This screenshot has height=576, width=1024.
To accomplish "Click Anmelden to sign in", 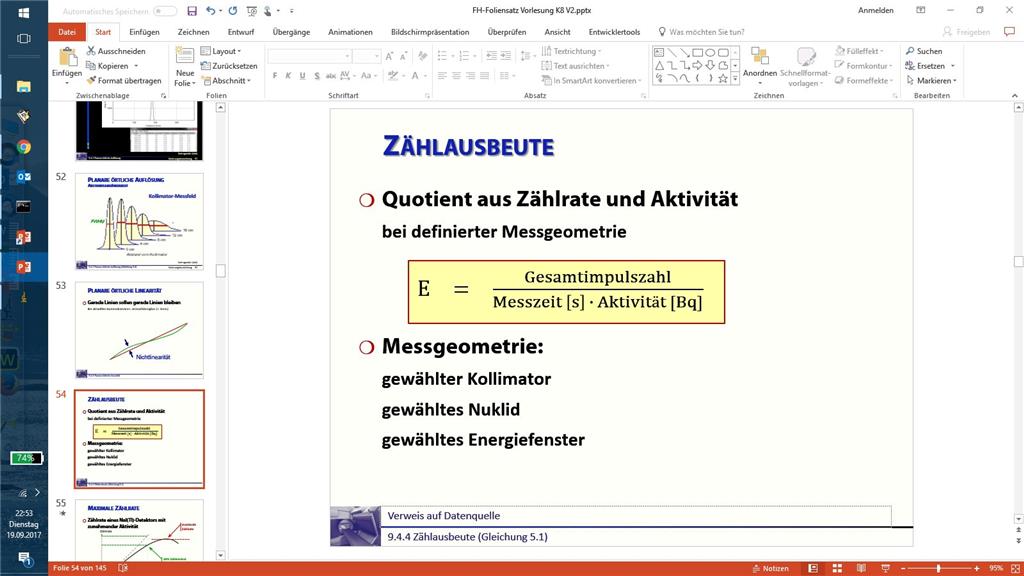I will pyautogui.click(x=876, y=10).
